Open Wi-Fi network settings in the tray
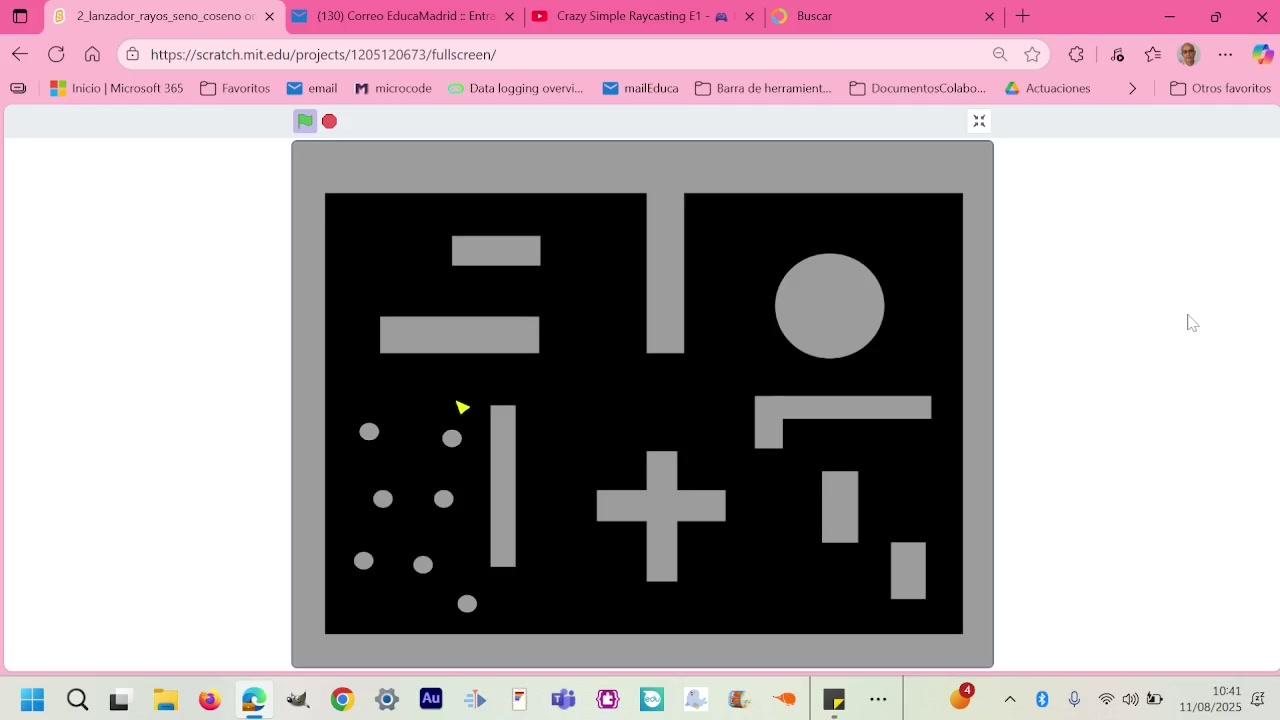Screen dimensions: 1280x720 [x=1106, y=699]
